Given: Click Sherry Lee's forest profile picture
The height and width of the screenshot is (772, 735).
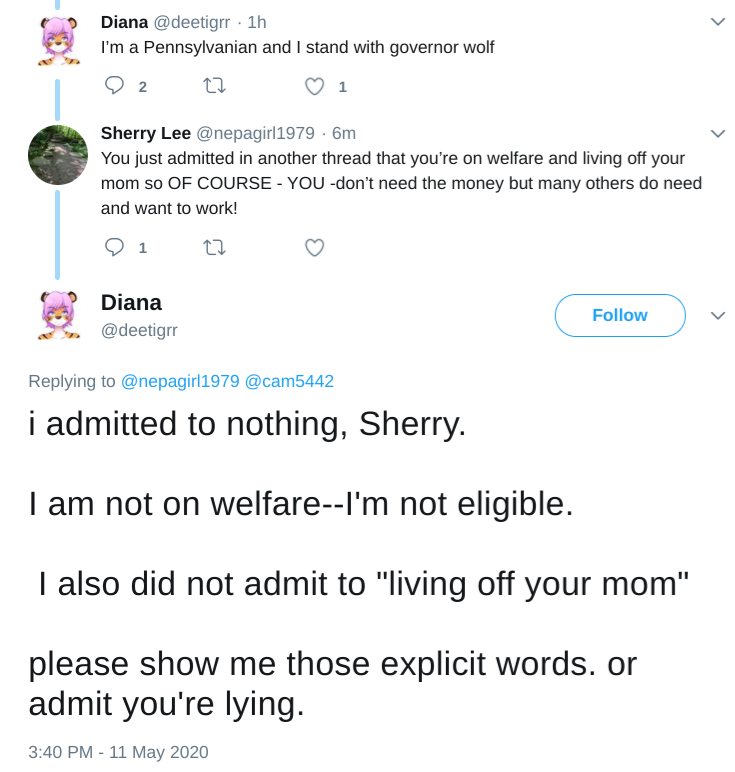Looking at the screenshot, I should 58,155.
